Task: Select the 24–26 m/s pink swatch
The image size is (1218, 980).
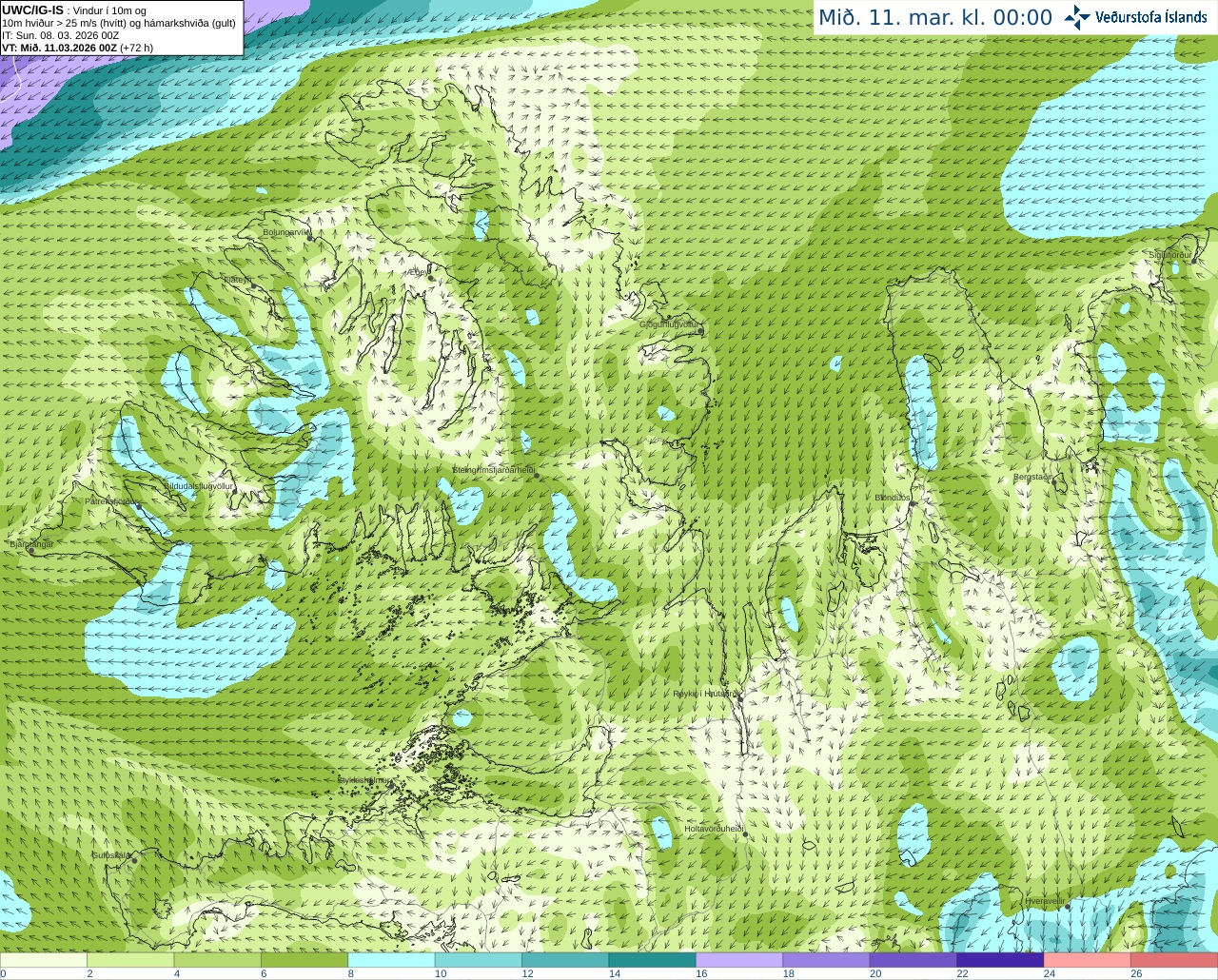Action: click(1088, 960)
